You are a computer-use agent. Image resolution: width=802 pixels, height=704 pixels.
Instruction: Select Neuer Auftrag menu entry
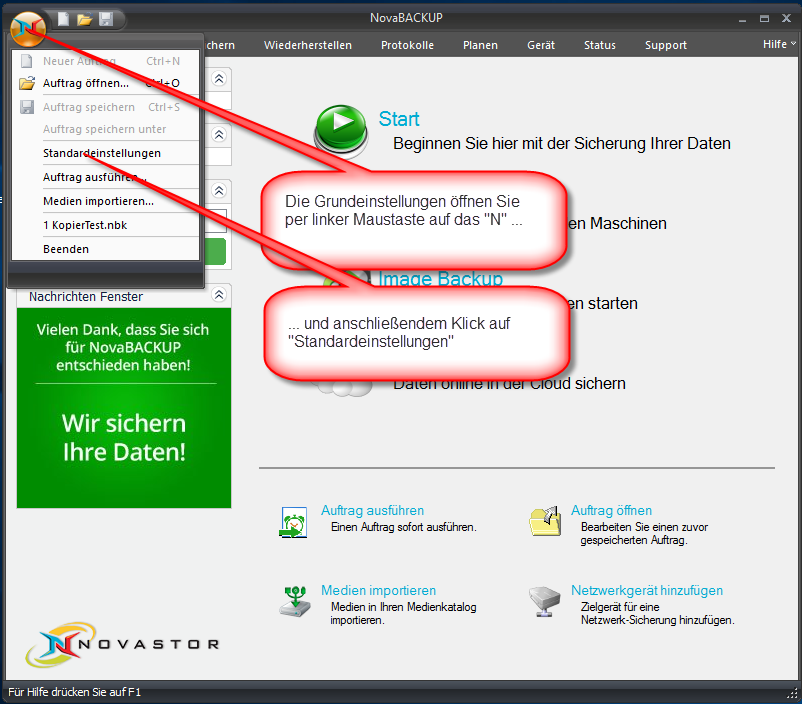[105, 61]
